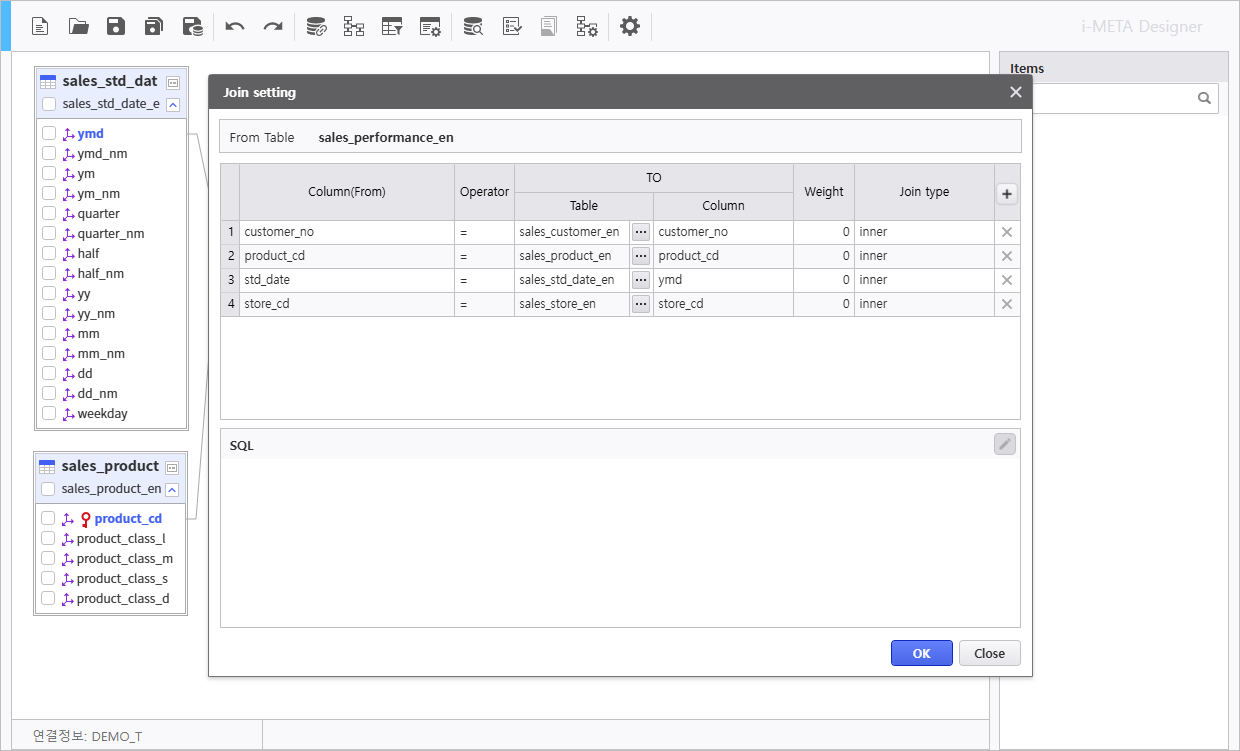Viewport: 1240px width, 751px height.
Task: Toggle the product_cd column checkbox
Action: click(48, 518)
